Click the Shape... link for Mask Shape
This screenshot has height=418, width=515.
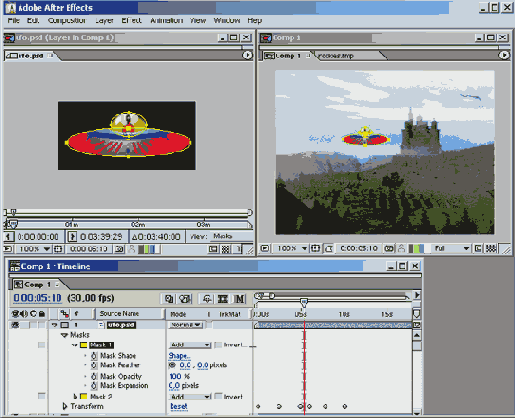click(x=179, y=356)
